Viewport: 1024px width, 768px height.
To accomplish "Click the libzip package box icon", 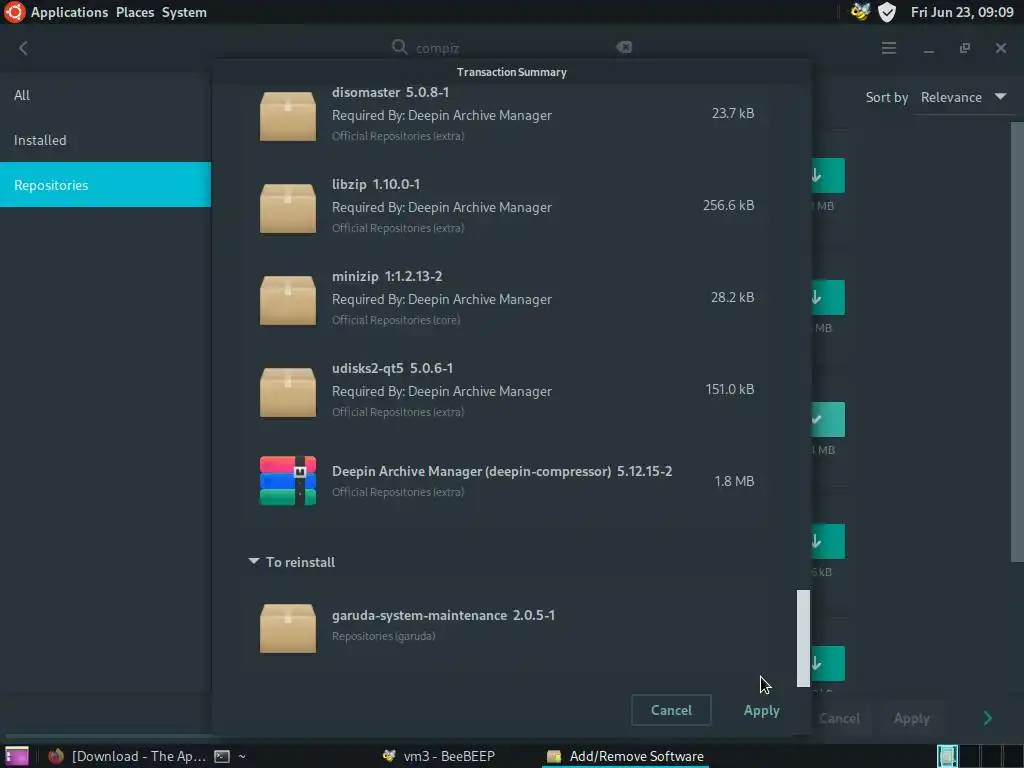I will [x=288, y=208].
